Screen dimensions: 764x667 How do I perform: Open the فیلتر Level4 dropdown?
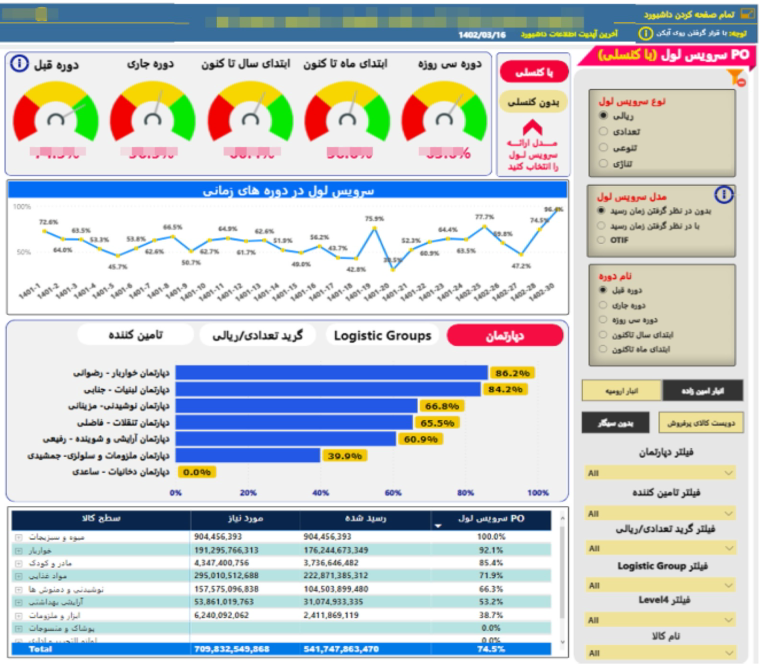point(660,620)
